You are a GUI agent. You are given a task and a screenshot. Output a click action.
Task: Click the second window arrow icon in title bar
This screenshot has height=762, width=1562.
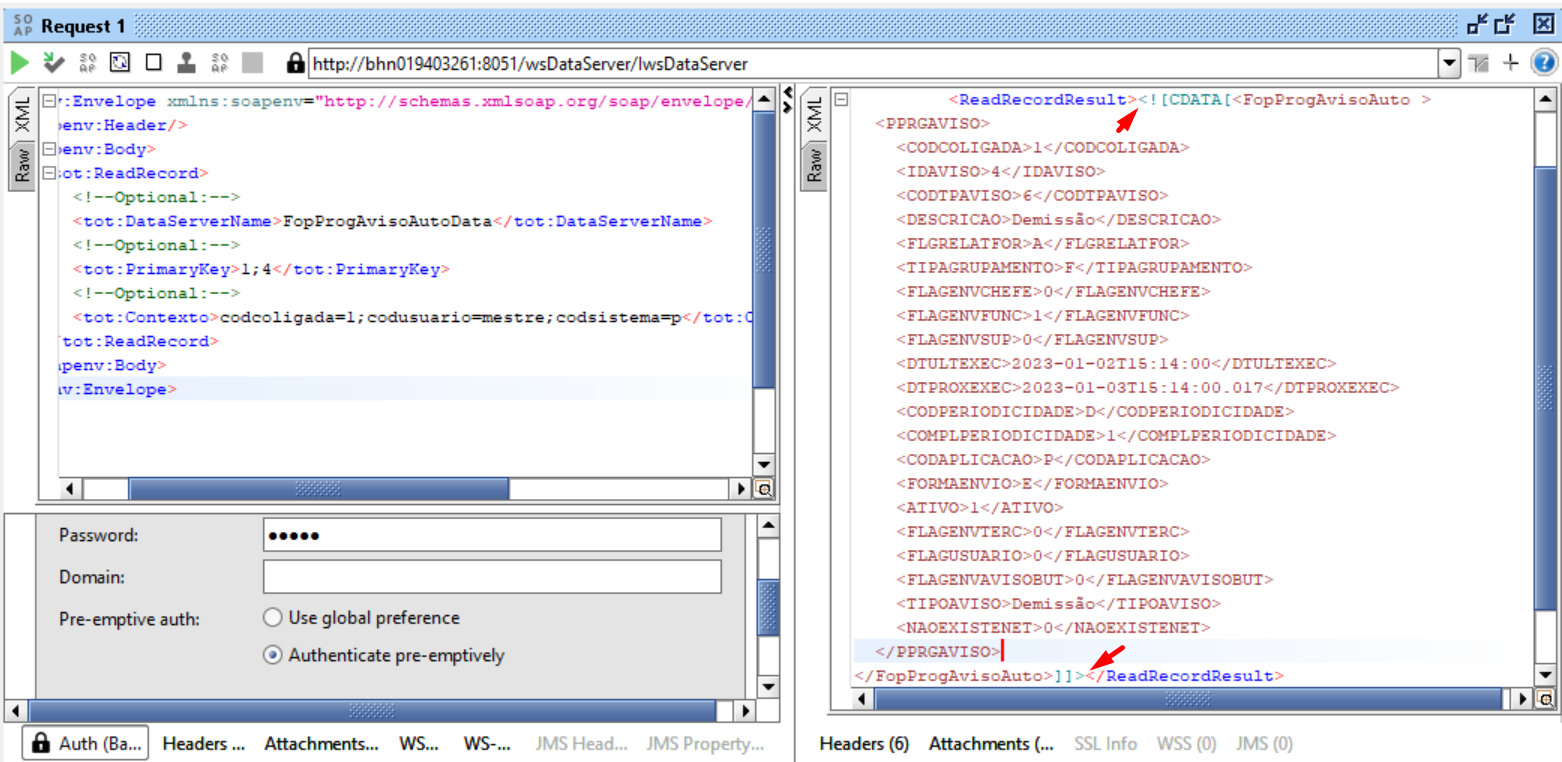(x=1506, y=25)
